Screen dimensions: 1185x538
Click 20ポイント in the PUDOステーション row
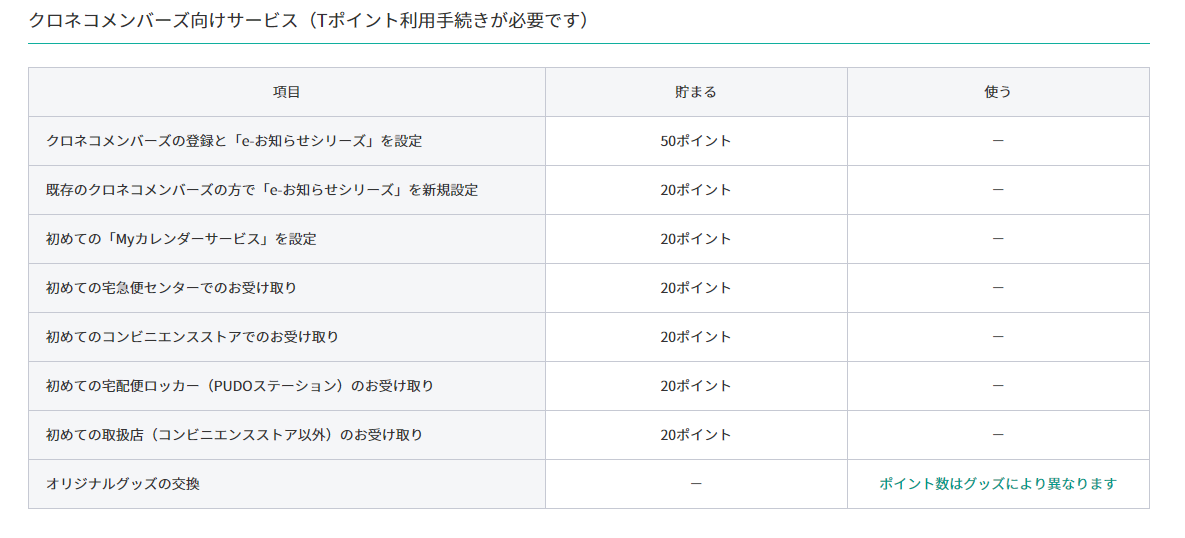point(696,386)
